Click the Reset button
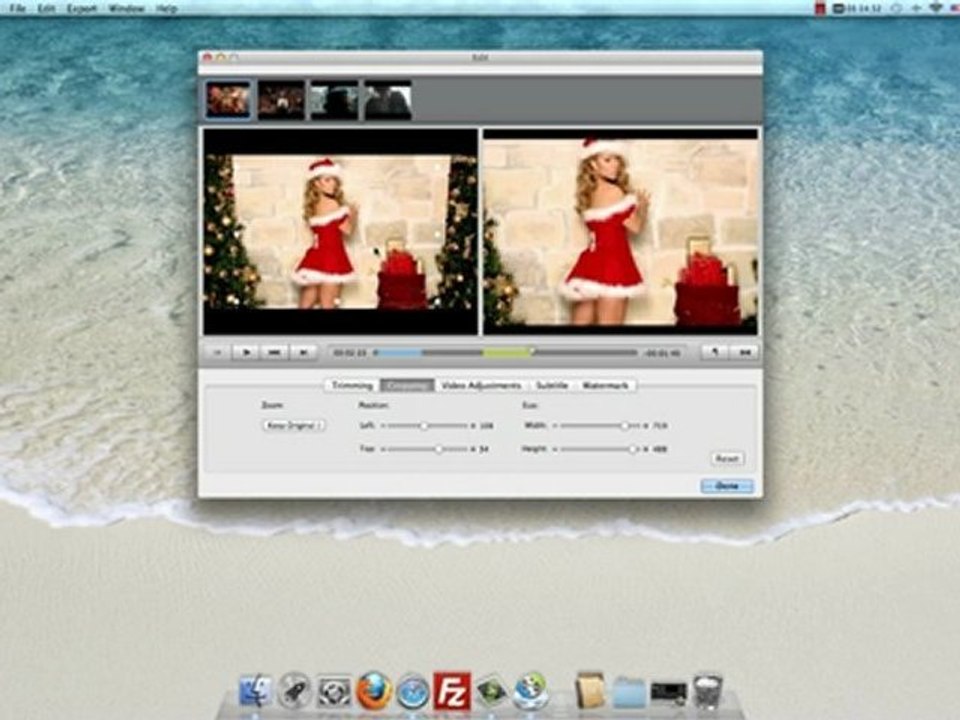The width and height of the screenshot is (960, 720). click(727, 459)
